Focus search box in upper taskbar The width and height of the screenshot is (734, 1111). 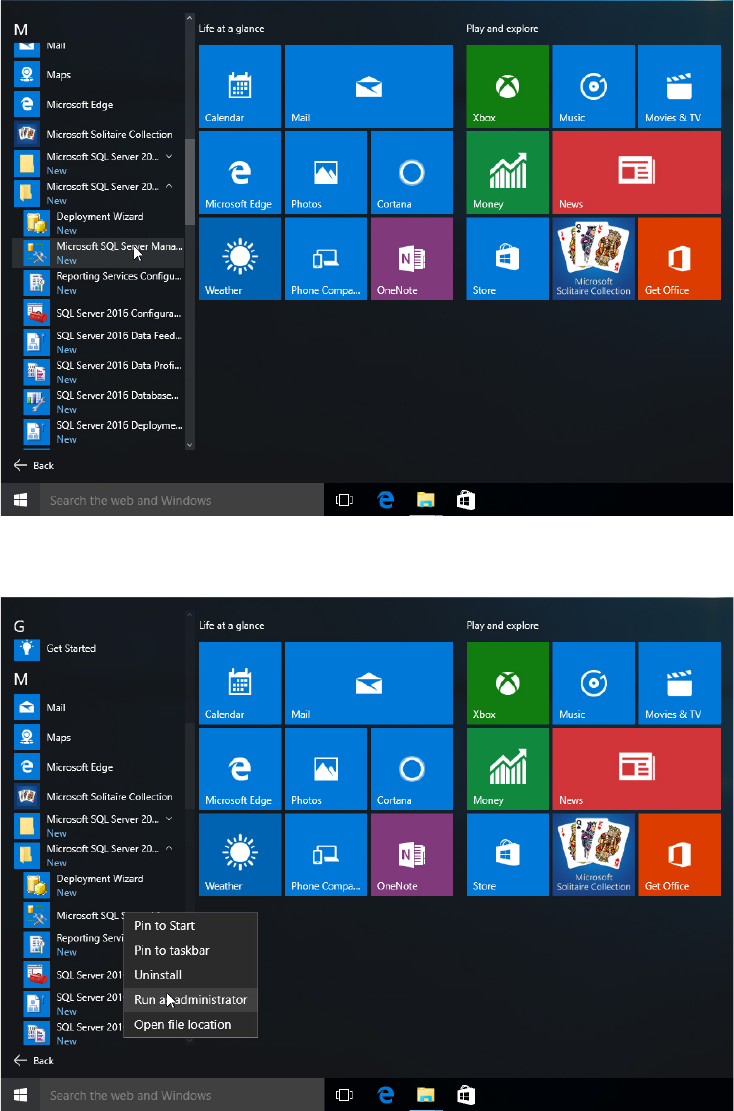[x=181, y=500]
